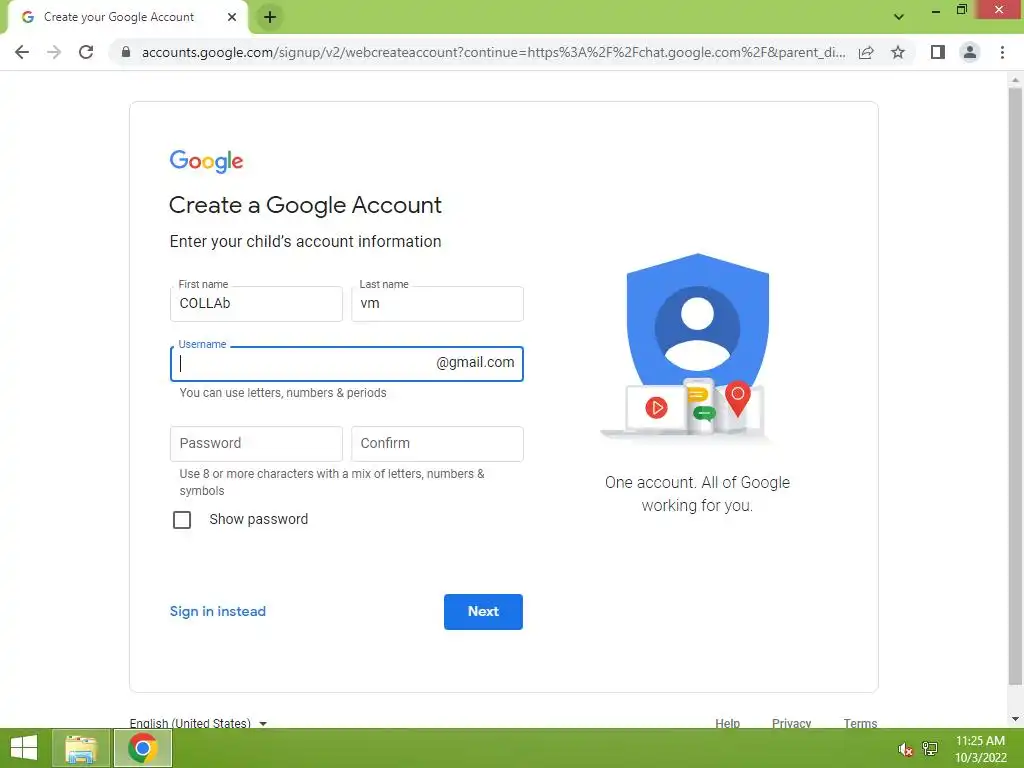Open the Help link in footer
Screen dimensions: 1024x768
click(728, 723)
